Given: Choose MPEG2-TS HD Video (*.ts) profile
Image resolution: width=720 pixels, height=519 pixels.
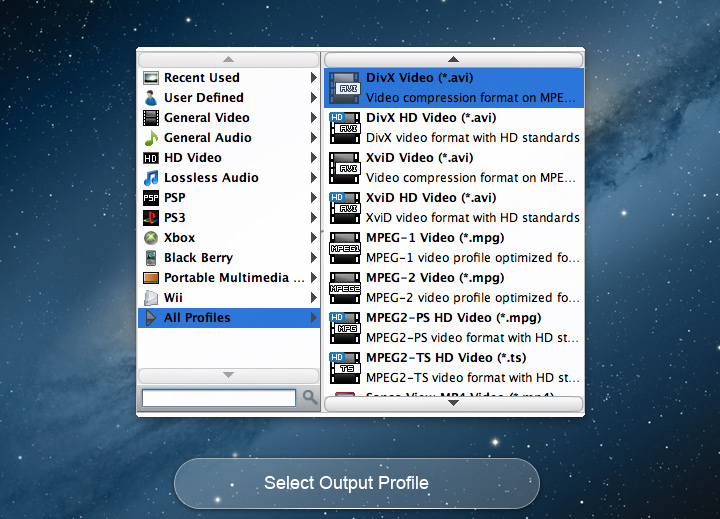Looking at the screenshot, I should coord(454,367).
